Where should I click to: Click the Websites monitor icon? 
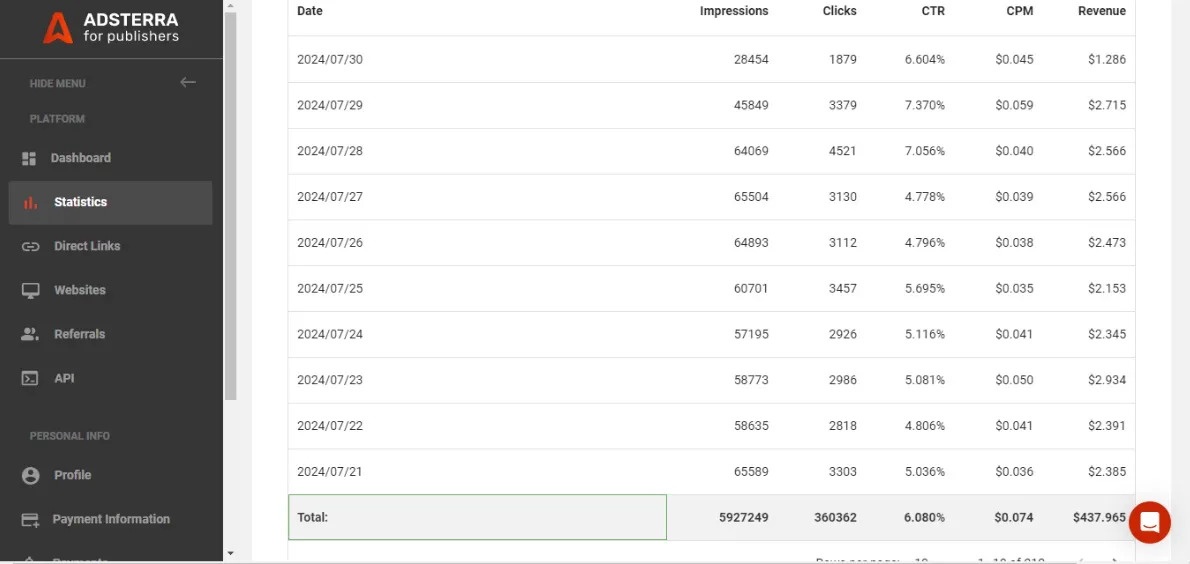pos(30,290)
